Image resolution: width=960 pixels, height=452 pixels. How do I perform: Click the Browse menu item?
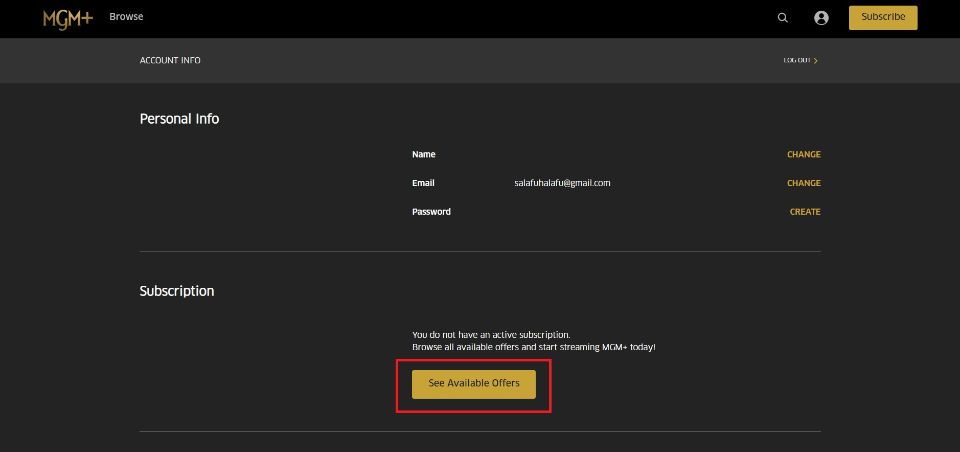tap(126, 17)
